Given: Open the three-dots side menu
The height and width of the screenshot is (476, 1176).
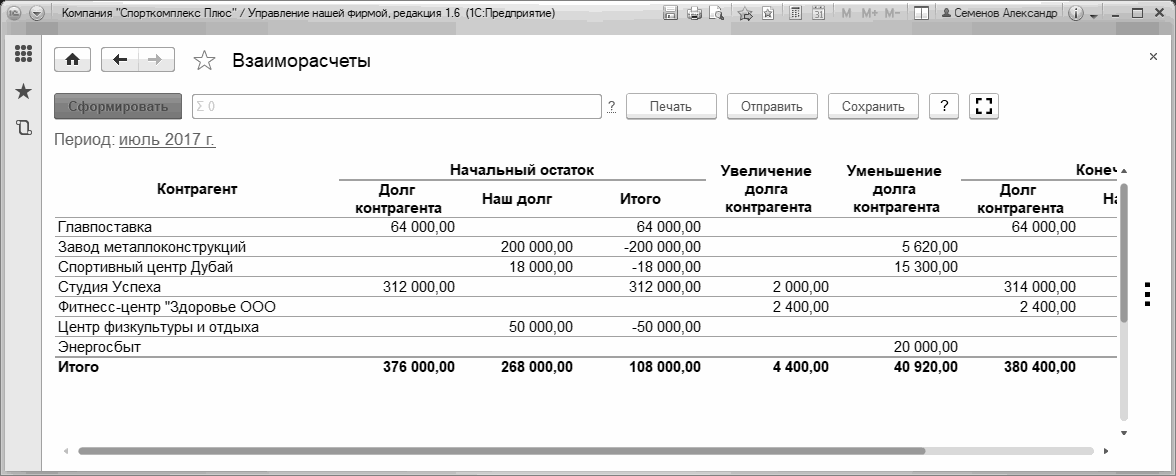Looking at the screenshot, I should pyautogui.click(x=1147, y=295).
